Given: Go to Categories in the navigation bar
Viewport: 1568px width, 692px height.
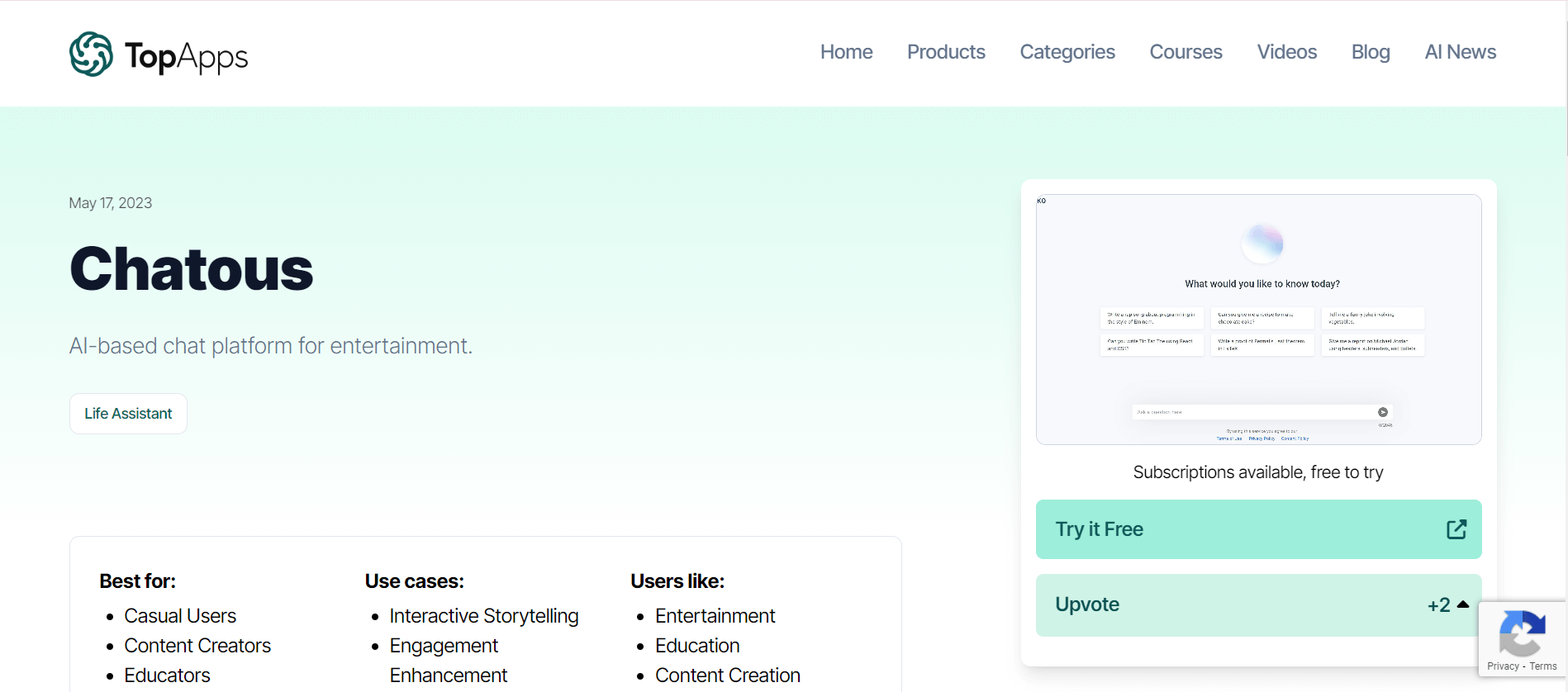Looking at the screenshot, I should click(x=1067, y=52).
